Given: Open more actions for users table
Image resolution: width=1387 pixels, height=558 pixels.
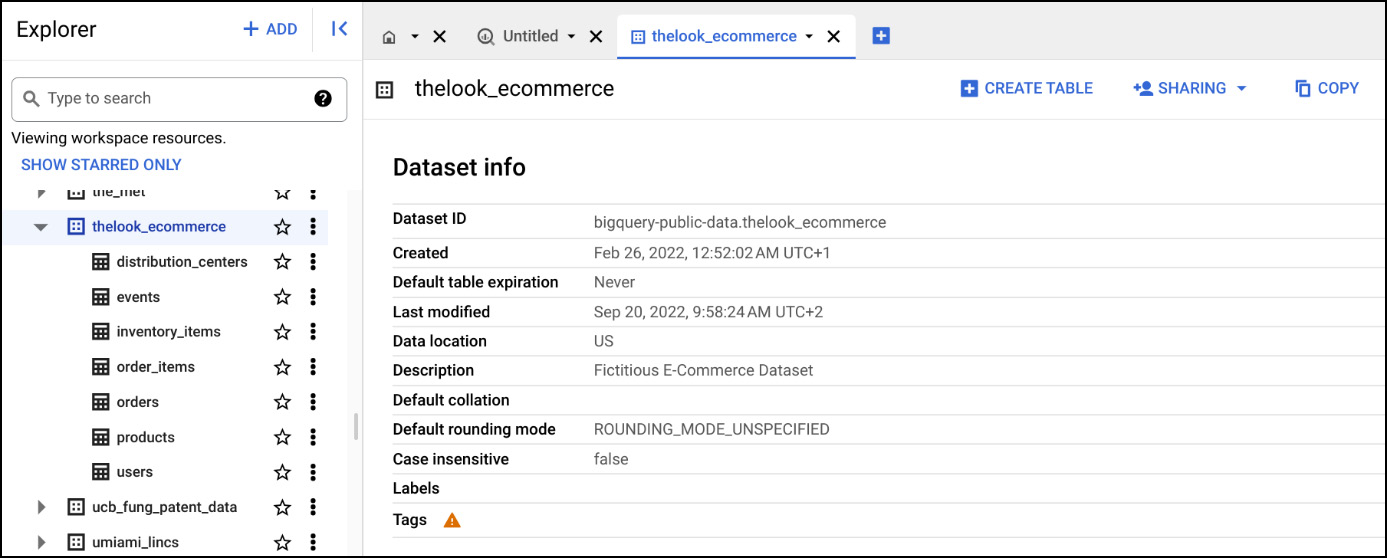Looking at the screenshot, I should pyautogui.click(x=313, y=472).
